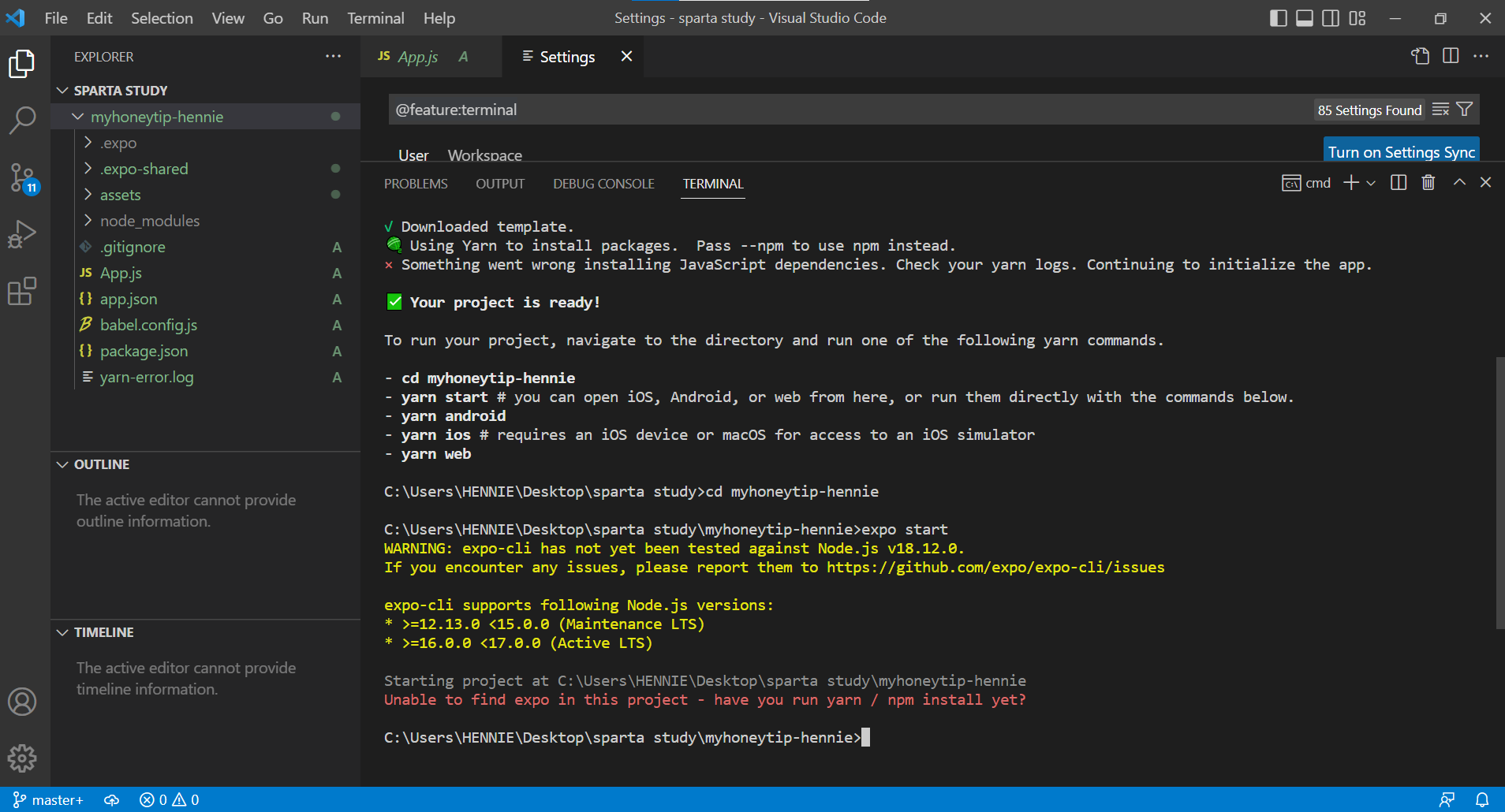Viewport: 1505px width, 812px height.
Task: Open the View menu
Action: coord(228,18)
